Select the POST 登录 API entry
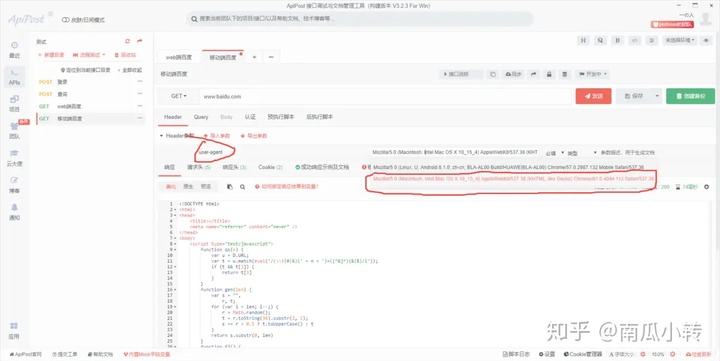Viewport: 720px width, 361px height. point(91,82)
